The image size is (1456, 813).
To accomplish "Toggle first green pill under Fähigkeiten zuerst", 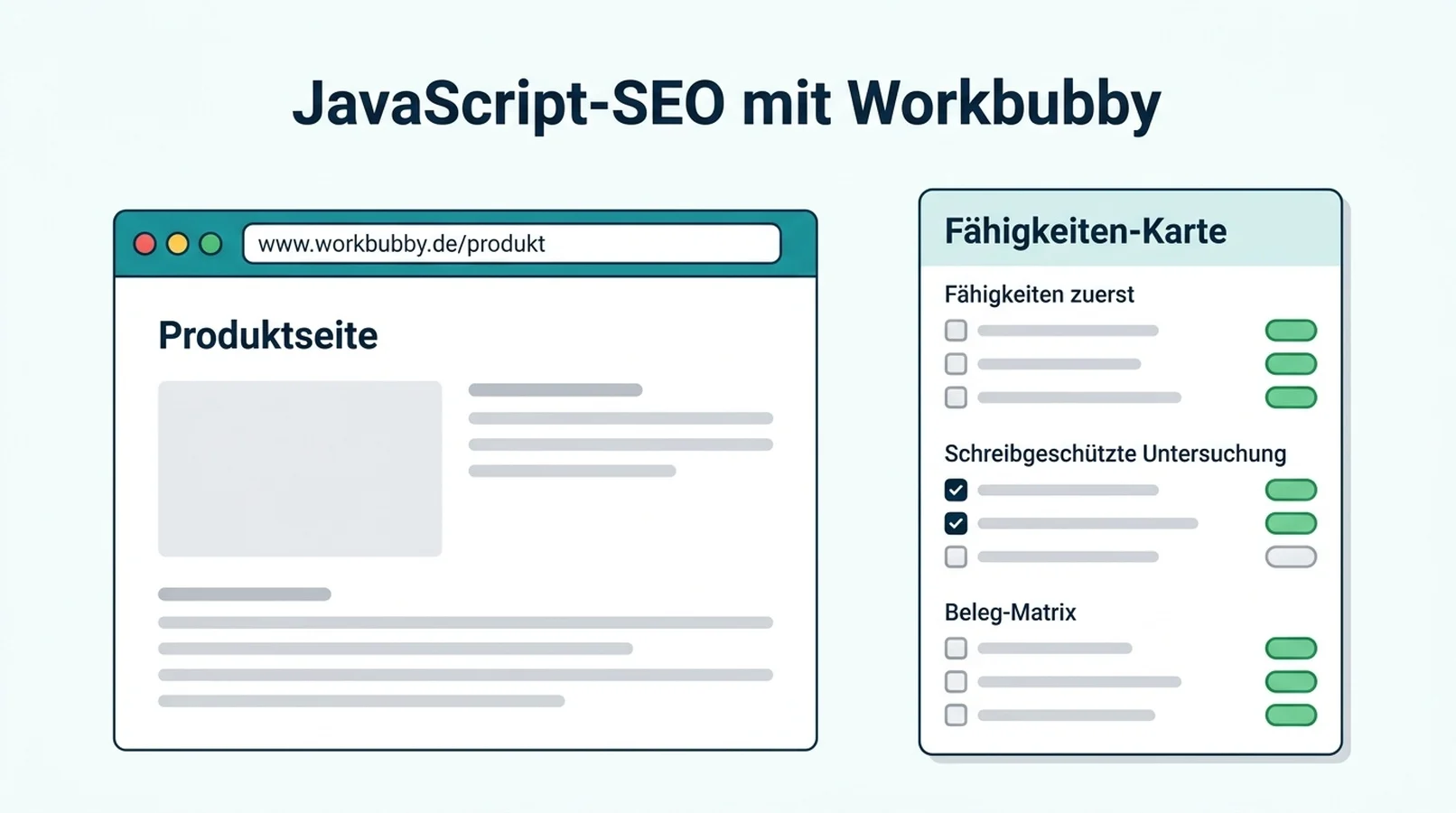I will point(1291,331).
